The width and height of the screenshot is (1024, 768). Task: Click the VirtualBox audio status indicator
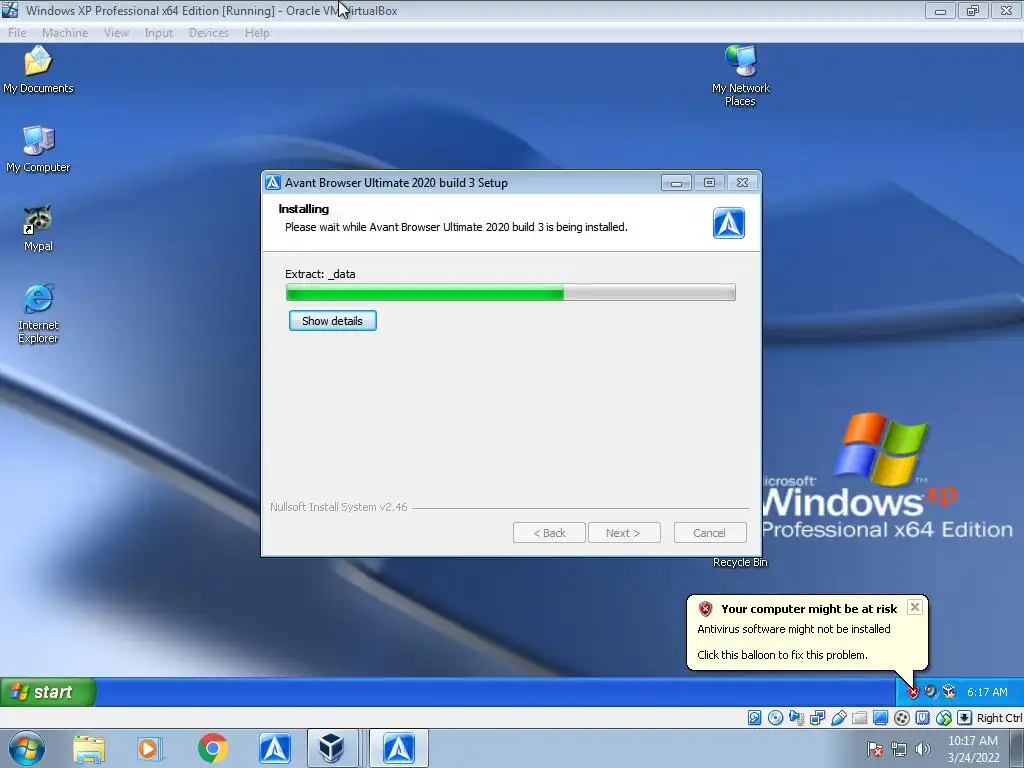click(x=796, y=718)
